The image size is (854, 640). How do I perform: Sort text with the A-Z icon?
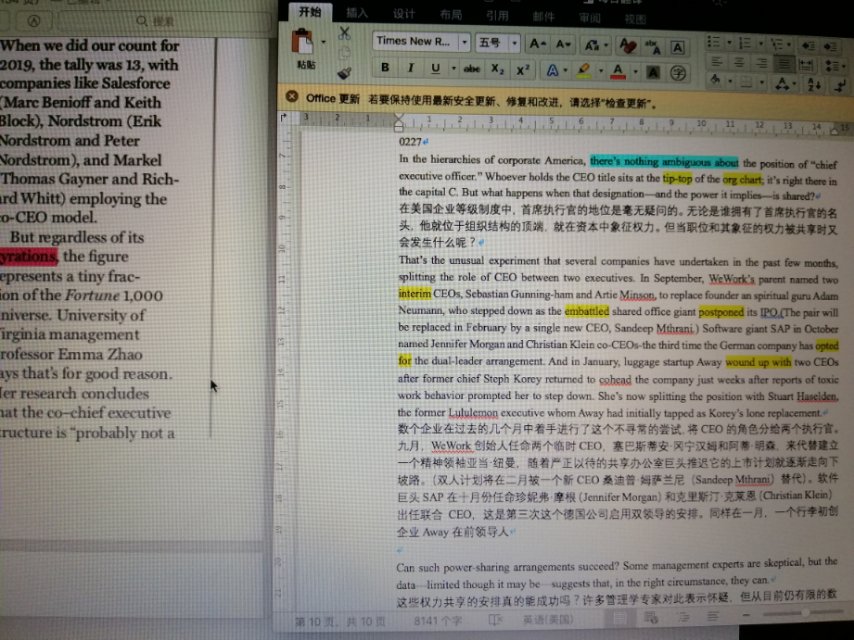814,85
